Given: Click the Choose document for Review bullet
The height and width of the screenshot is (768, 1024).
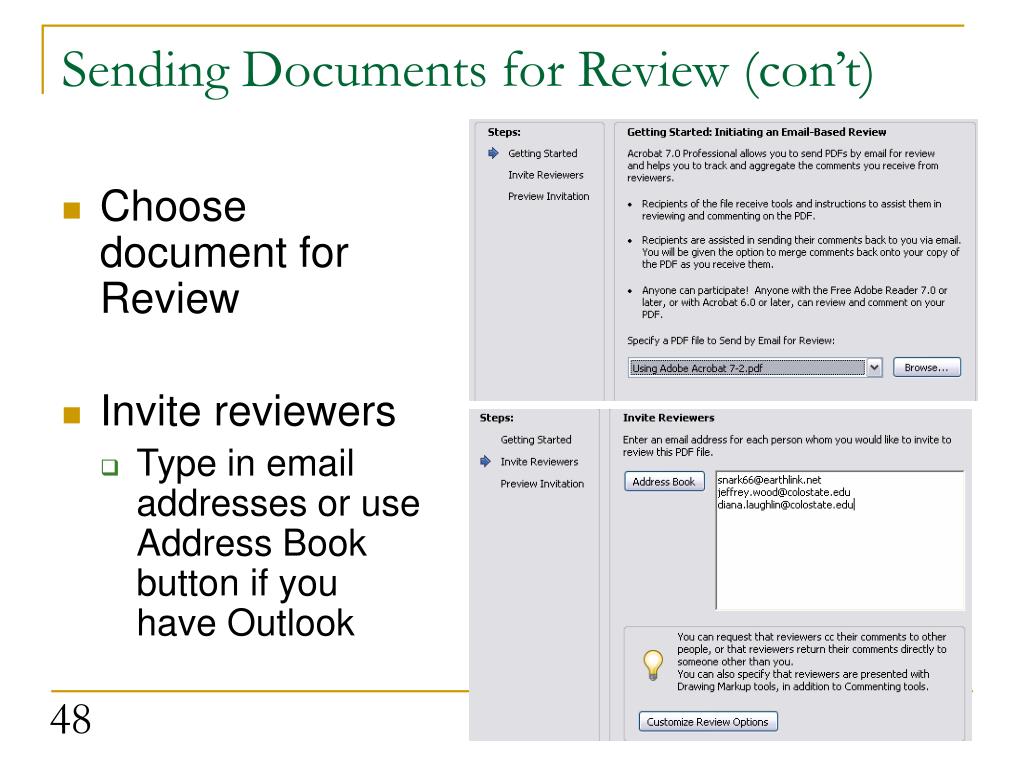Looking at the screenshot, I should tap(224, 252).
